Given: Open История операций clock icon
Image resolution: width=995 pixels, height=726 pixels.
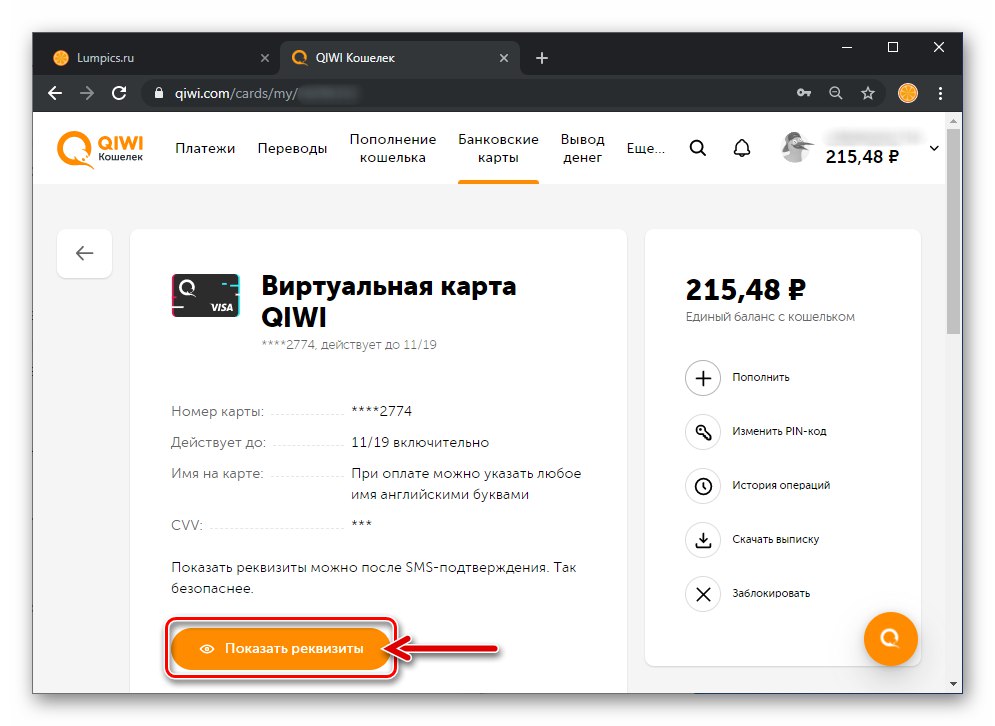Looking at the screenshot, I should 702,486.
